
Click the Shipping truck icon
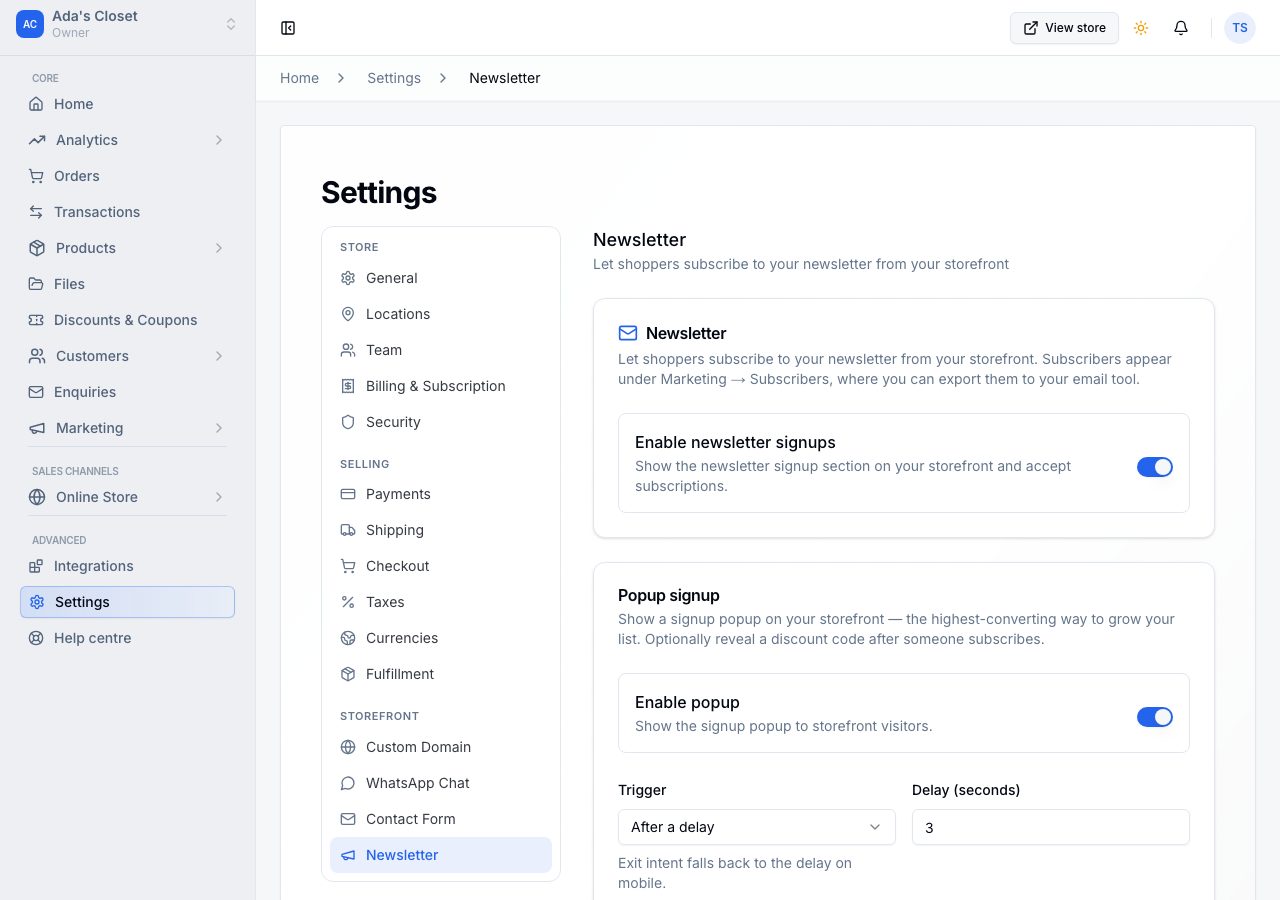point(348,530)
